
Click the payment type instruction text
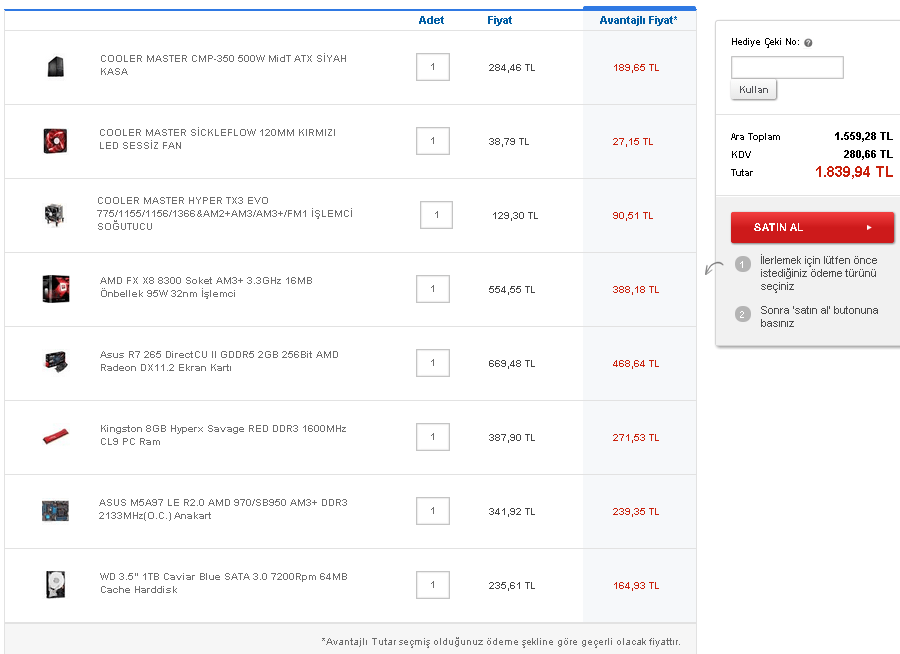click(x=818, y=273)
